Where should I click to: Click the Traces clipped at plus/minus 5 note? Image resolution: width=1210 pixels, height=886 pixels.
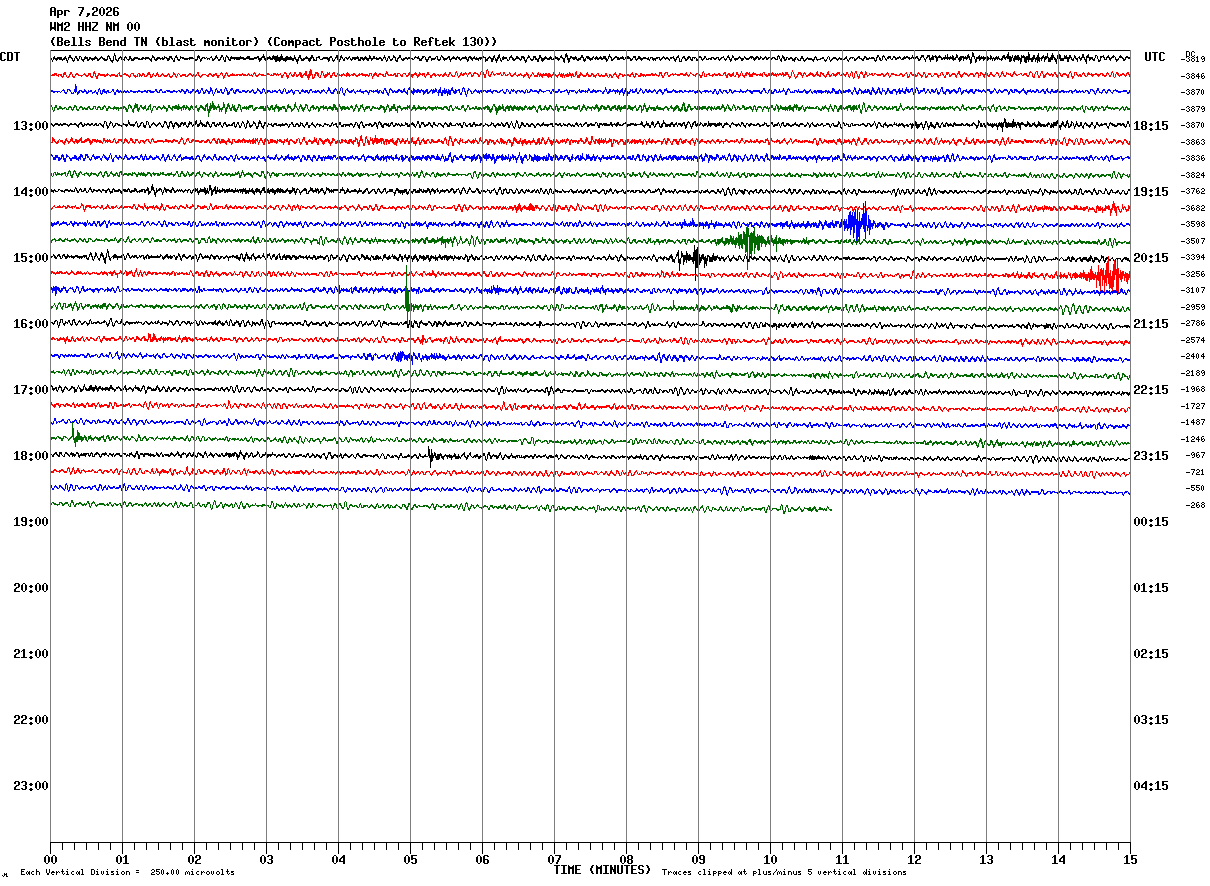coord(784,873)
